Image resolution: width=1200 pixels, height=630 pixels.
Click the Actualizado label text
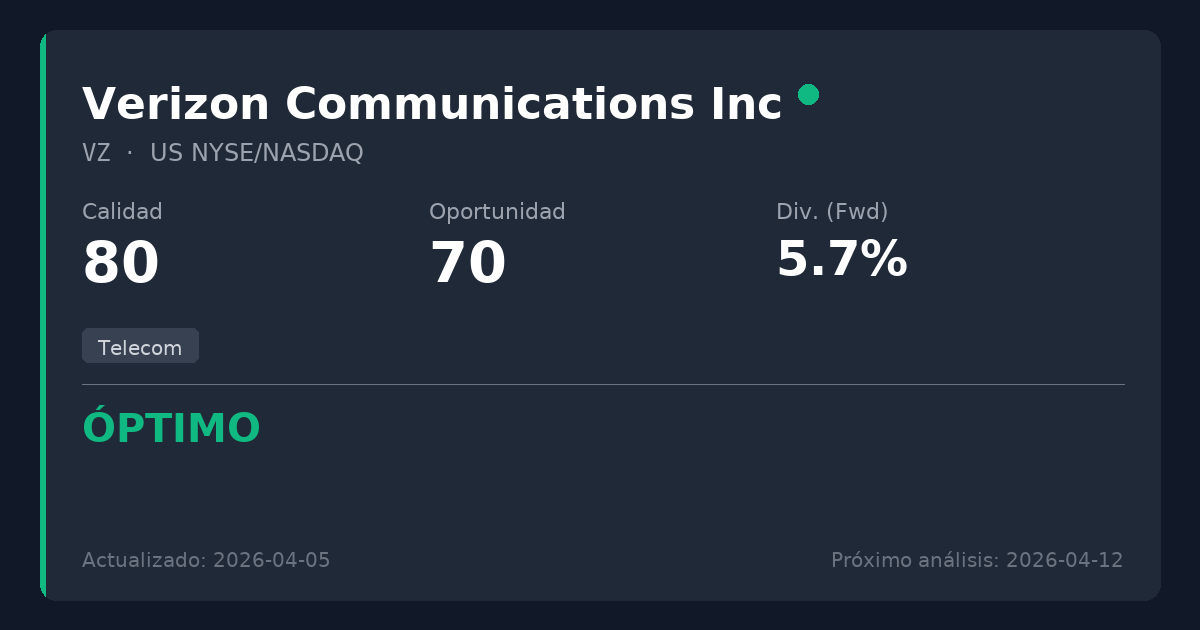(144, 560)
